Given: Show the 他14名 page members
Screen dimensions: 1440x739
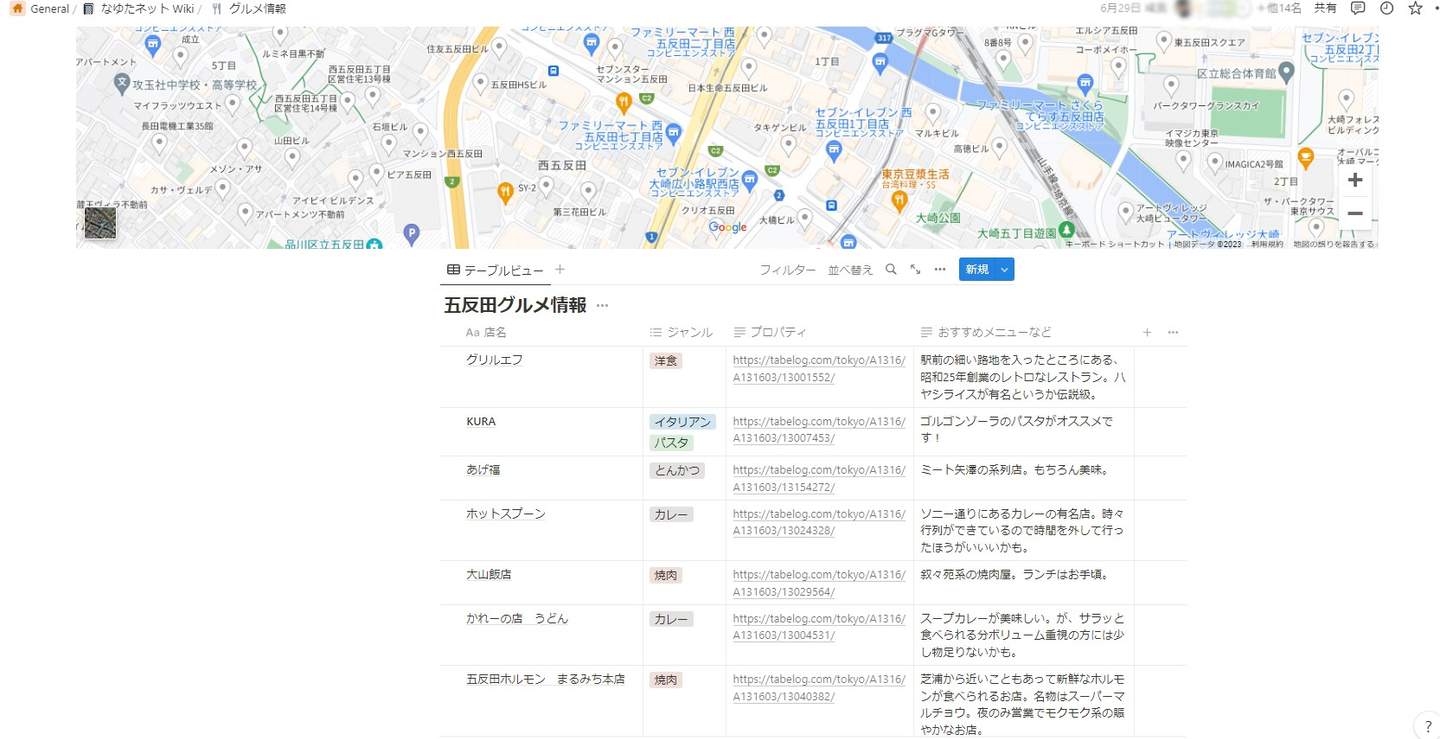Looking at the screenshot, I should (x=1280, y=8).
